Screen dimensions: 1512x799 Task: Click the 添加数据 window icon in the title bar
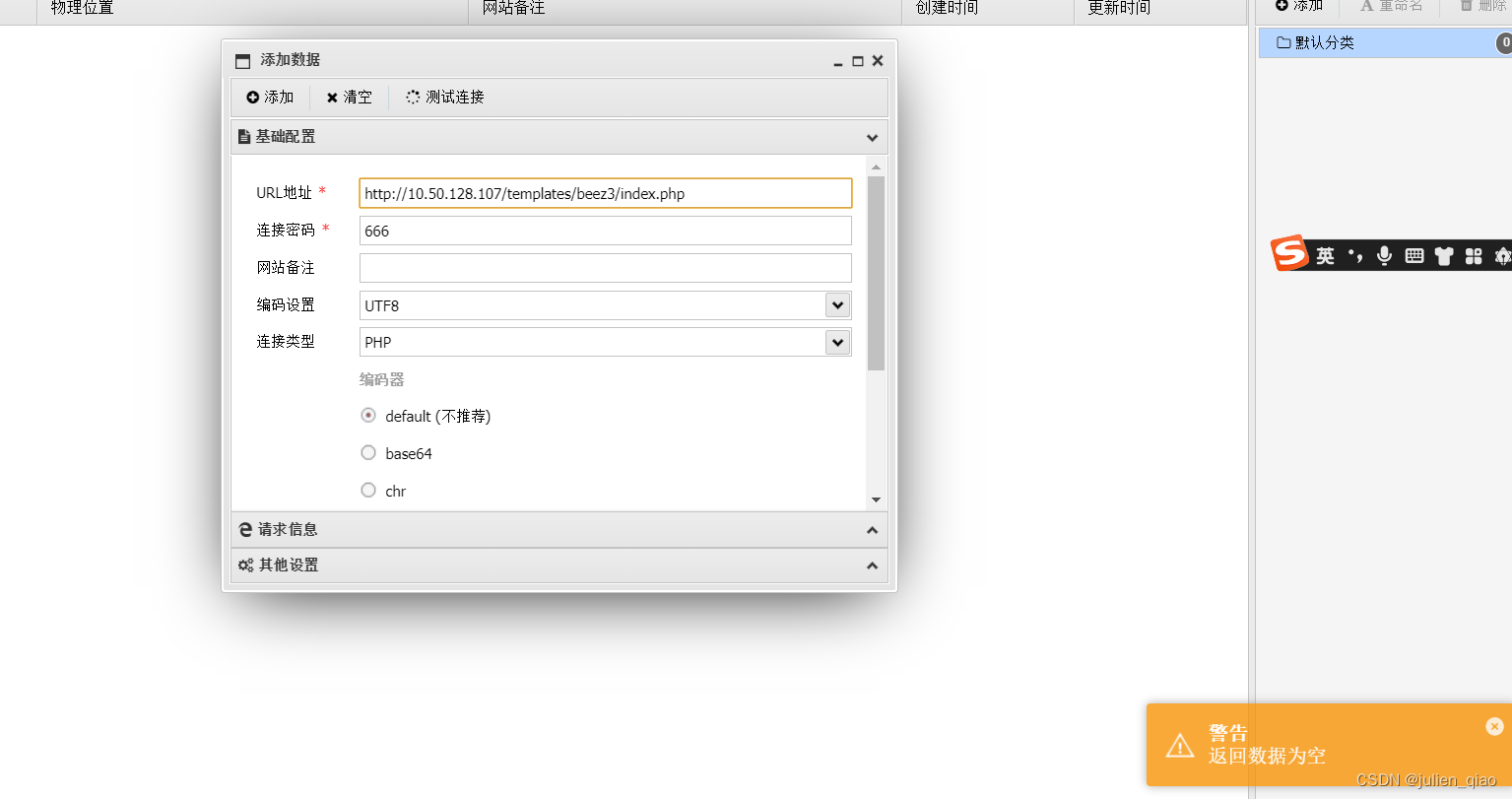[243, 61]
